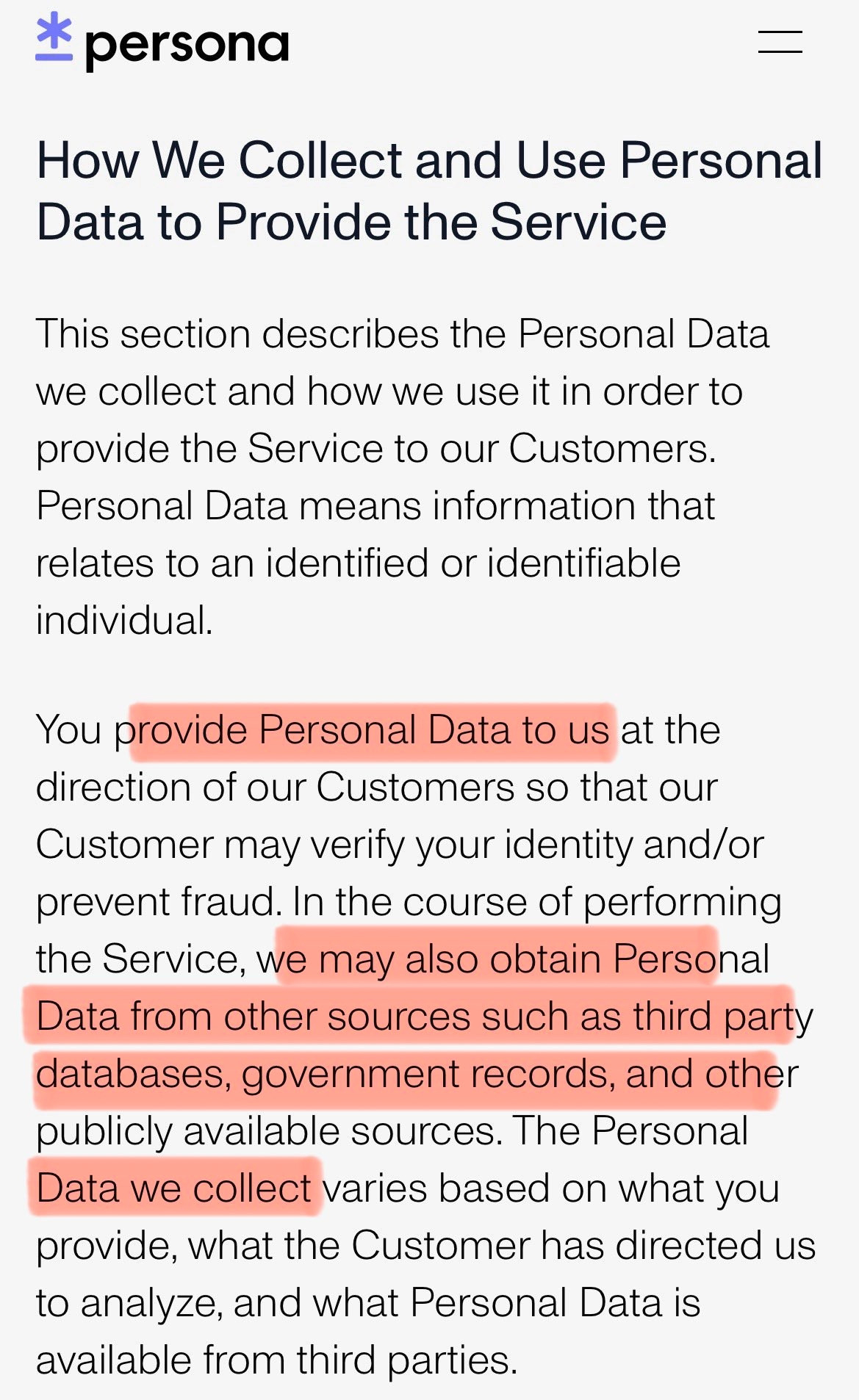This screenshot has height=1400, width=859.
Task: Click highlighted "Data we collect" phrase
Action: click(175, 1188)
